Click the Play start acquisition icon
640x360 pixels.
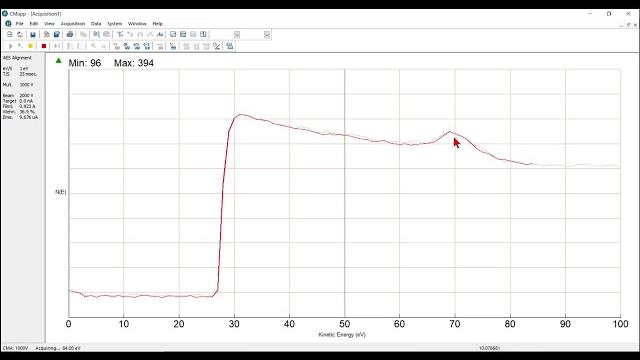coord(11,46)
